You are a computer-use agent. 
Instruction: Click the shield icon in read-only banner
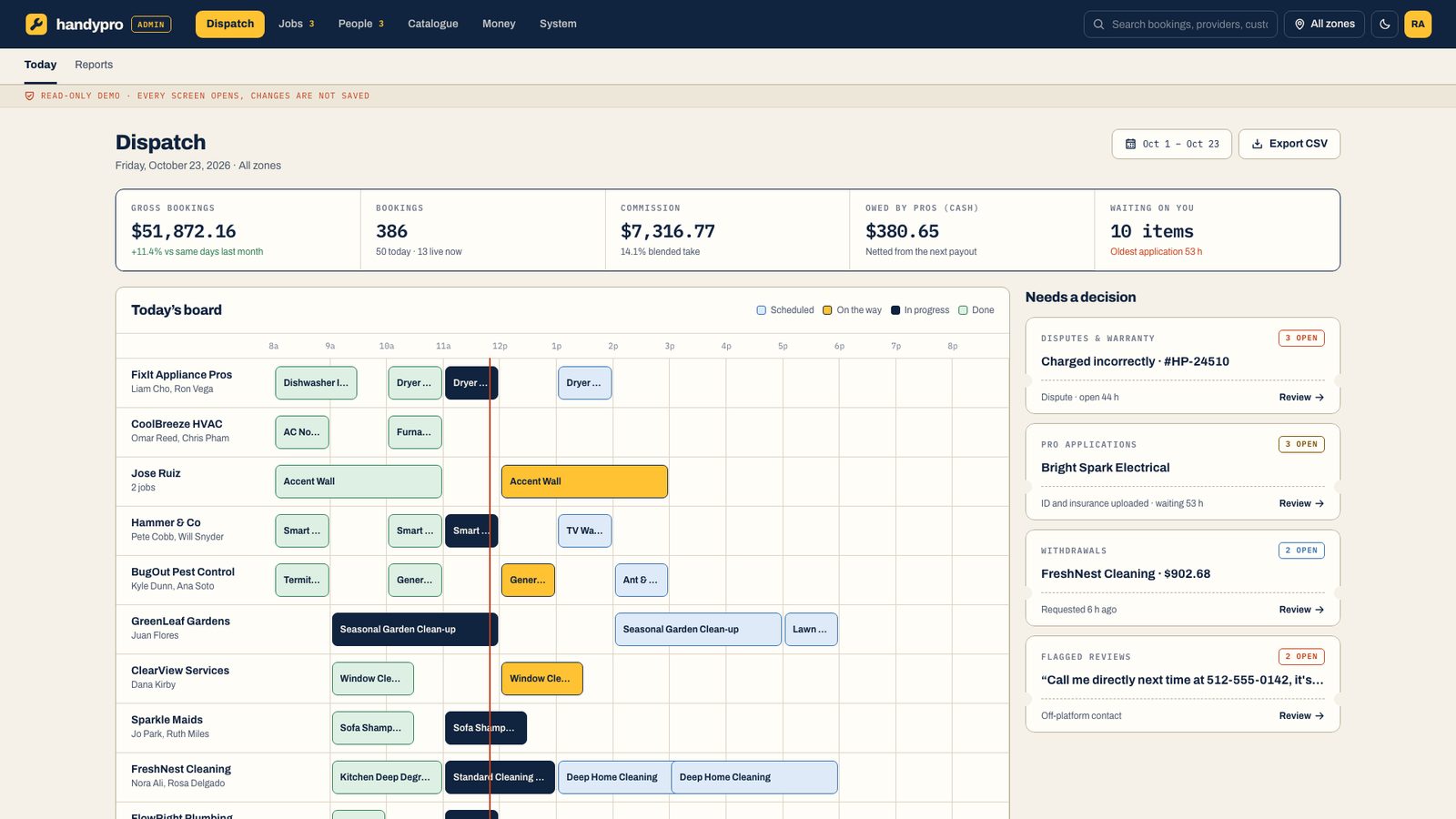pyautogui.click(x=29, y=96)
